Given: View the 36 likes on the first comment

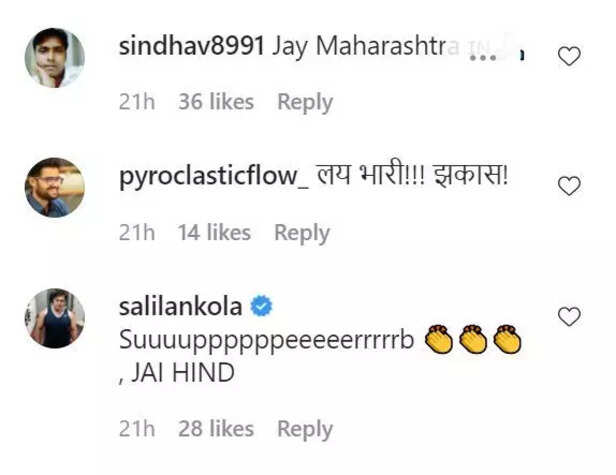Looking at the screenshot, I should 216,102.
